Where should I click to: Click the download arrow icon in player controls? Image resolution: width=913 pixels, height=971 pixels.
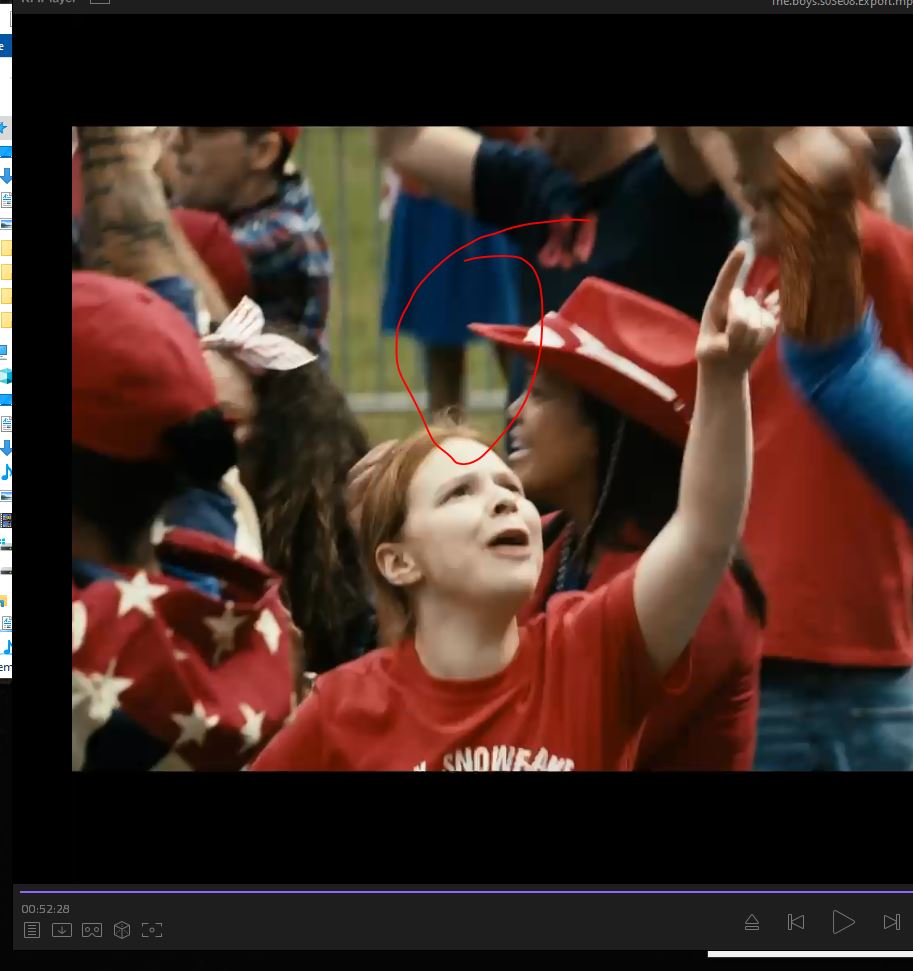coord(62,930)
